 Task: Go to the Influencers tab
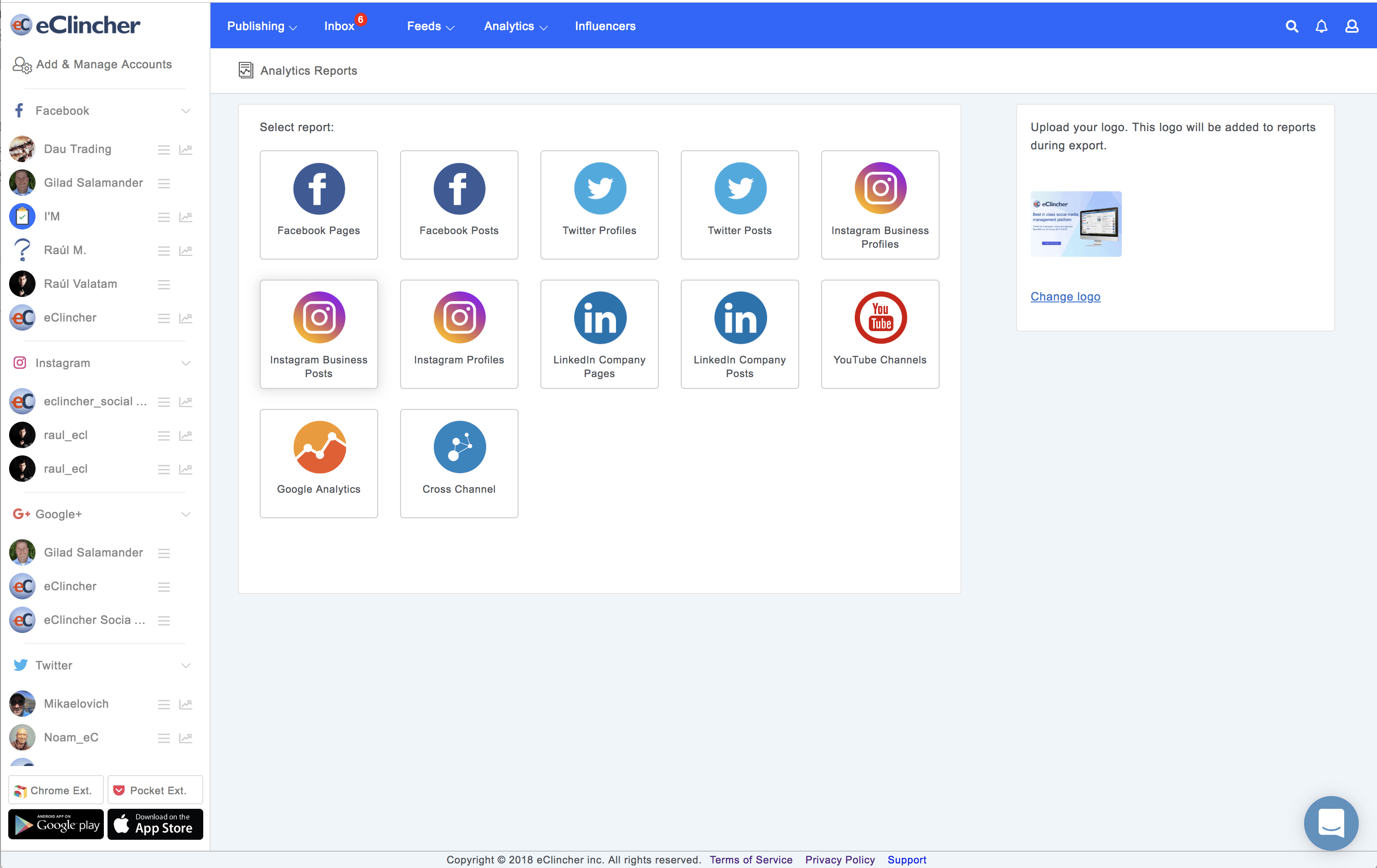click(605, 26)
